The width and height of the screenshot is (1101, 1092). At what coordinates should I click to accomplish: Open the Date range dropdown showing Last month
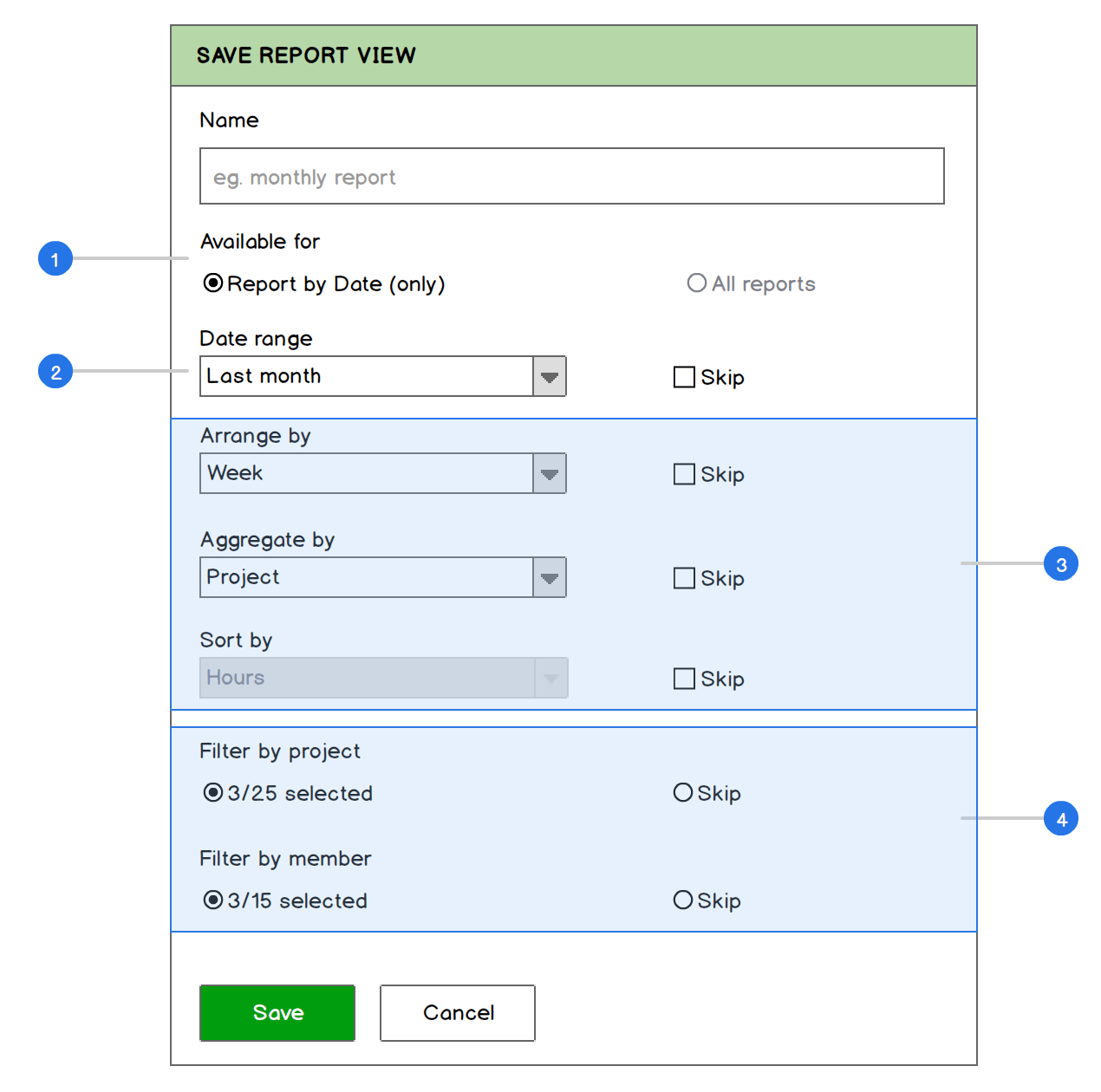550,376
